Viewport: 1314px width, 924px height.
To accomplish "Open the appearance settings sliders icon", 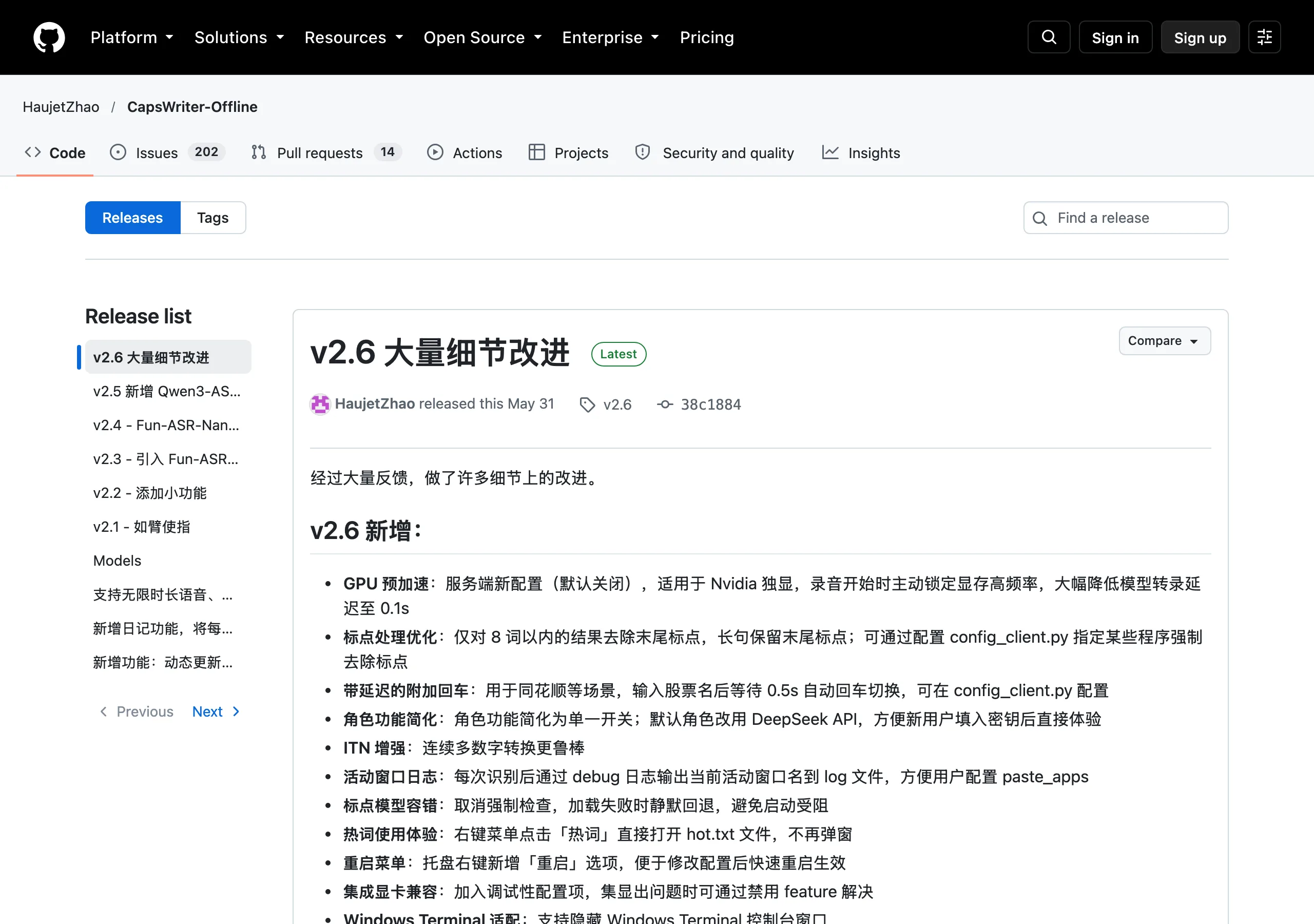I will click(x=1264, y=37).
